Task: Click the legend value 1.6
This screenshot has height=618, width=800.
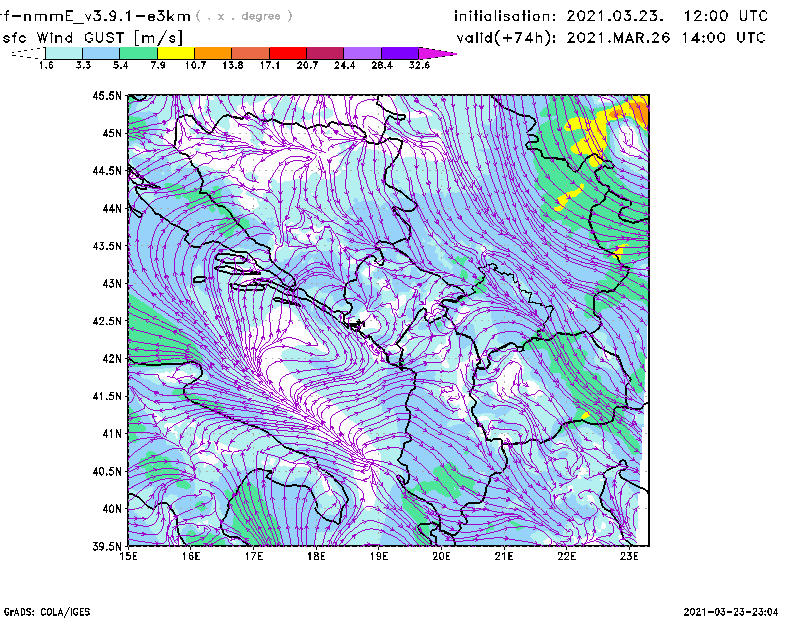Action: 46,65
